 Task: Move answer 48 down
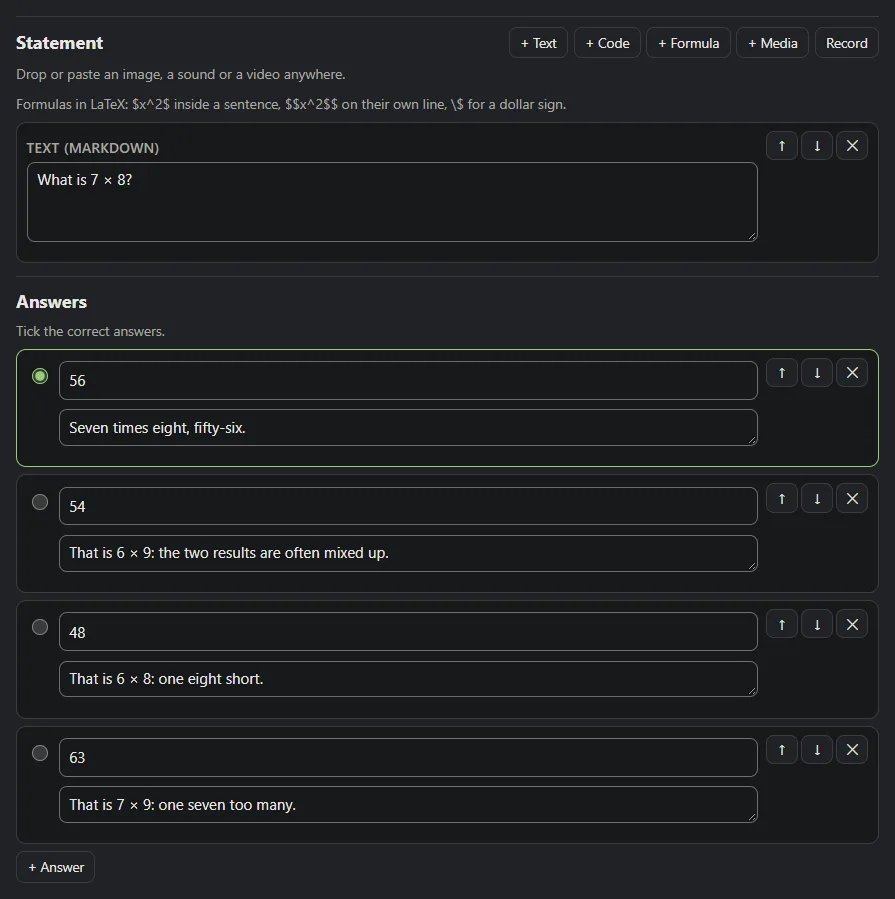pyautogui.click(x=817, y=624)
